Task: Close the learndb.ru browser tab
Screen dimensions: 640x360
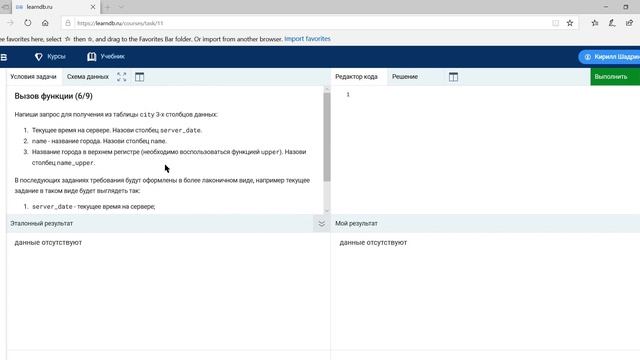Action: [x=93, y=7]
